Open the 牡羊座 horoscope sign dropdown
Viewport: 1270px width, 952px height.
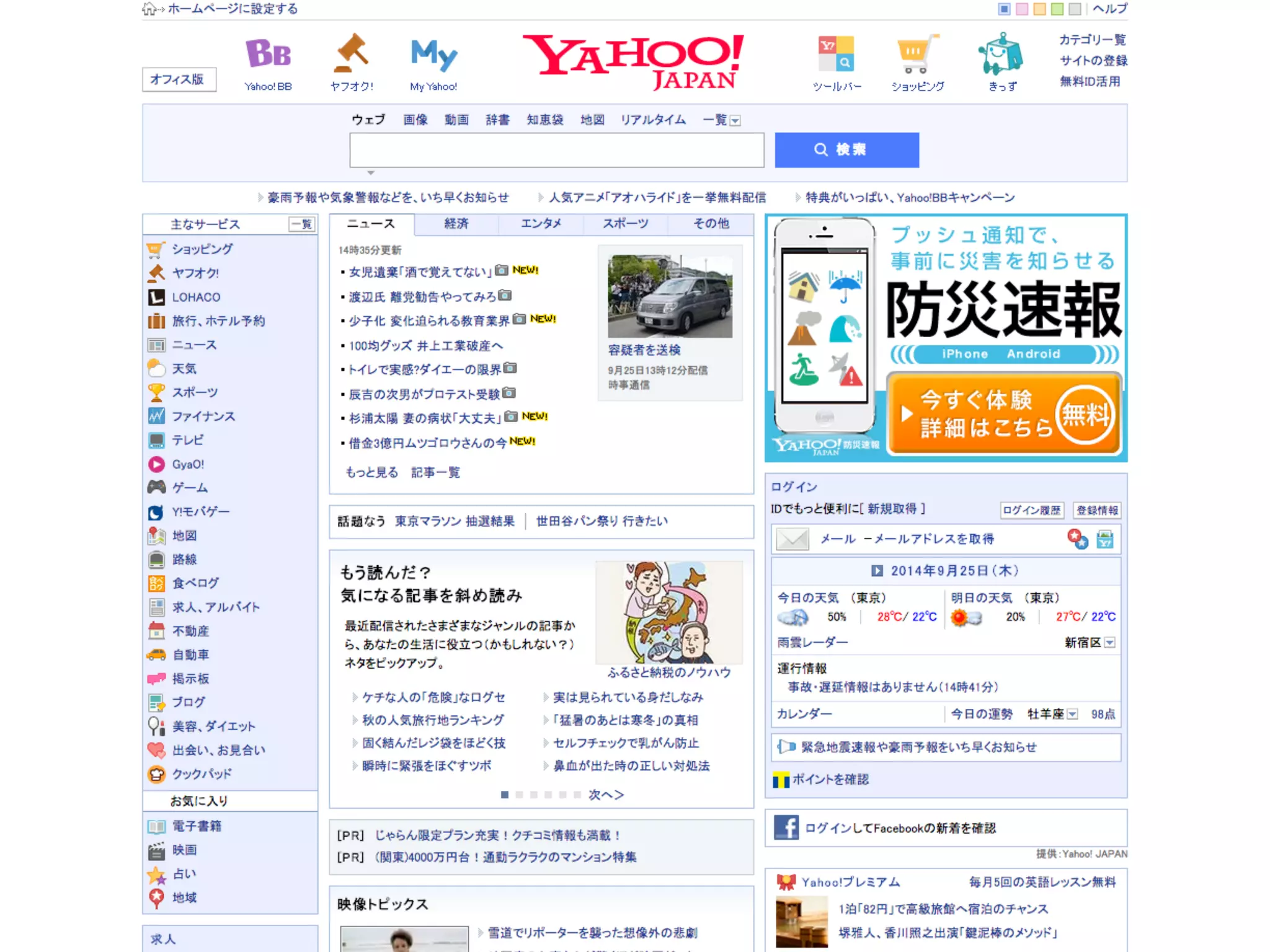[1073, 714]
